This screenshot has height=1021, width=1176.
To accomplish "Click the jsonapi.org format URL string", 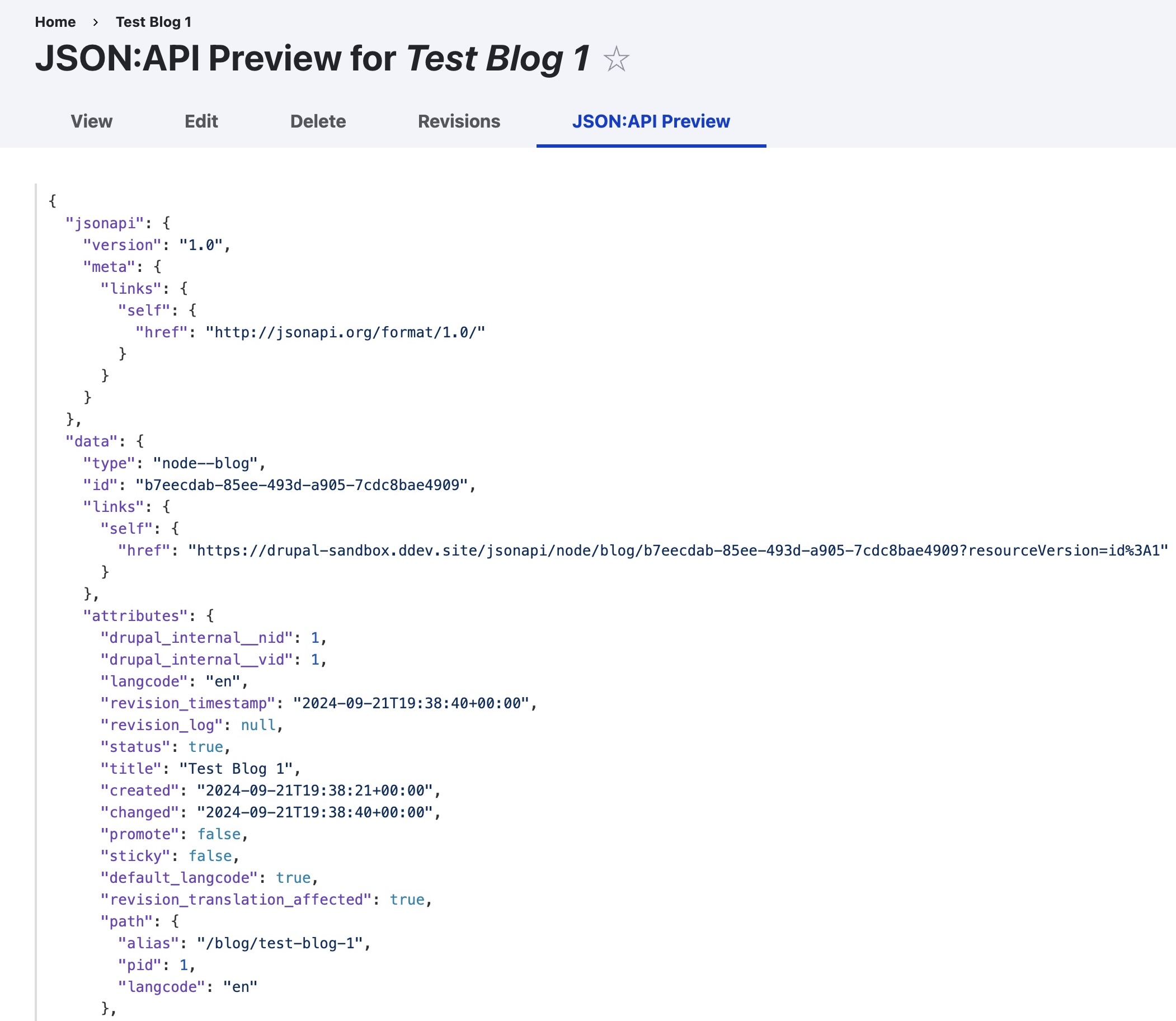I will [x=345, y=332].
